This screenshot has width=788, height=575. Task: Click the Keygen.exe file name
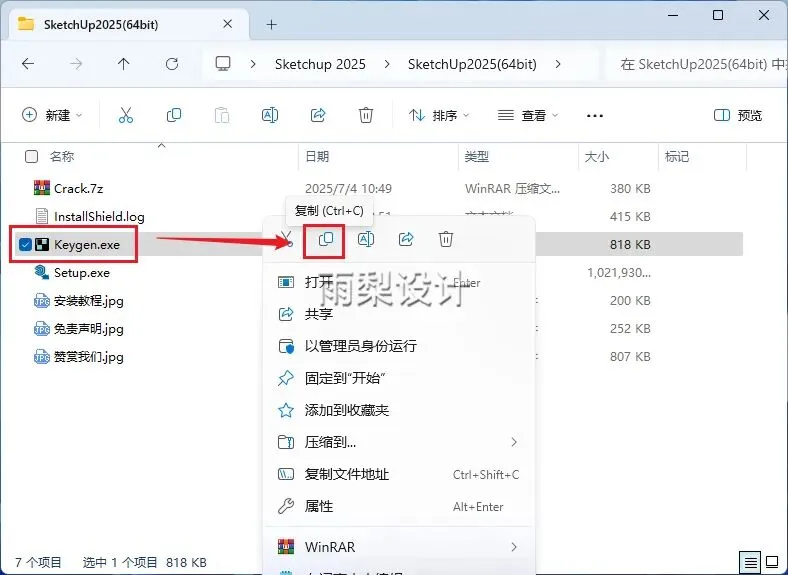pyautogui.click(x=87, y=245)
